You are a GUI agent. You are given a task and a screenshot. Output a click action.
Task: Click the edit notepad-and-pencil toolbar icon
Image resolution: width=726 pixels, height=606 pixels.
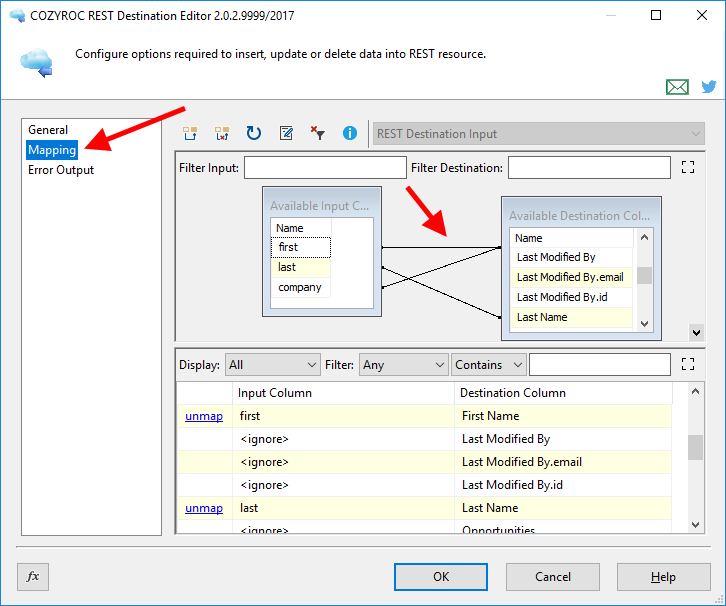pos(286,133)
